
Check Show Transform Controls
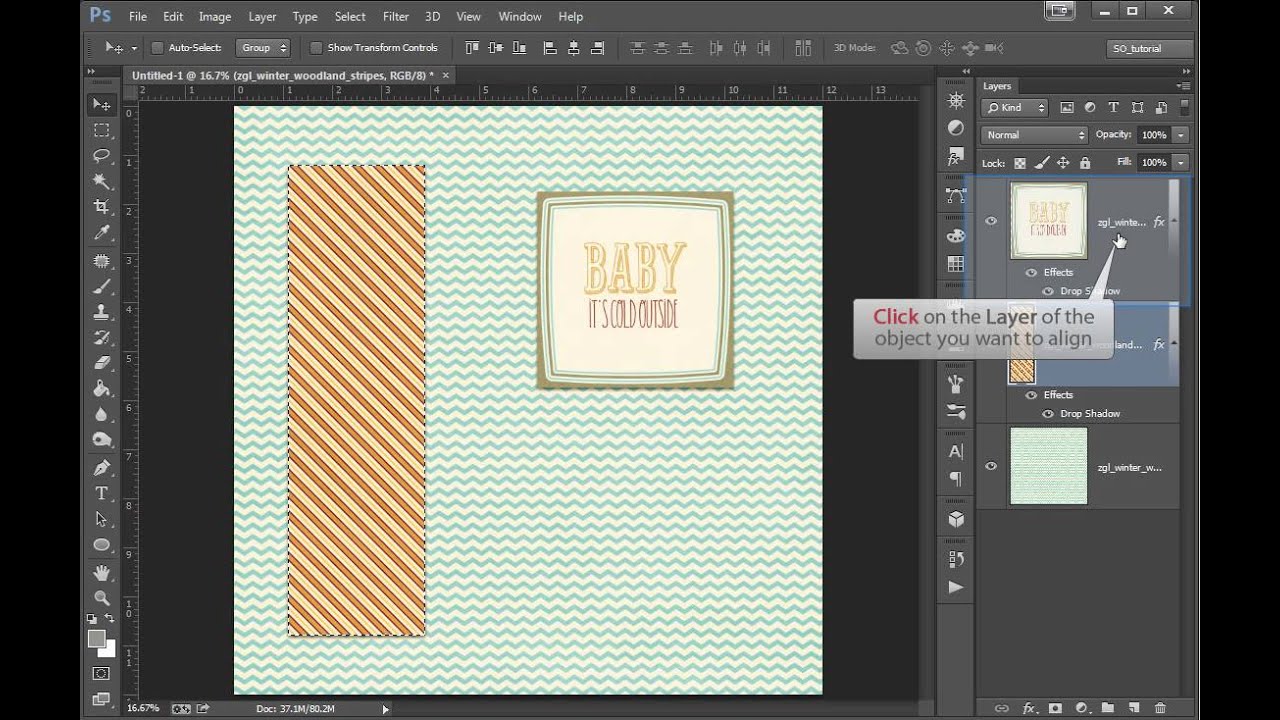tap(316, 48)
